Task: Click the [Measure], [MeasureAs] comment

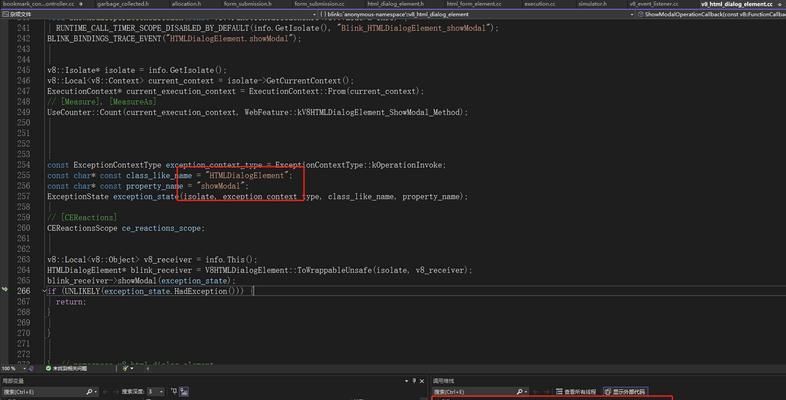Action: coord(102,102)
